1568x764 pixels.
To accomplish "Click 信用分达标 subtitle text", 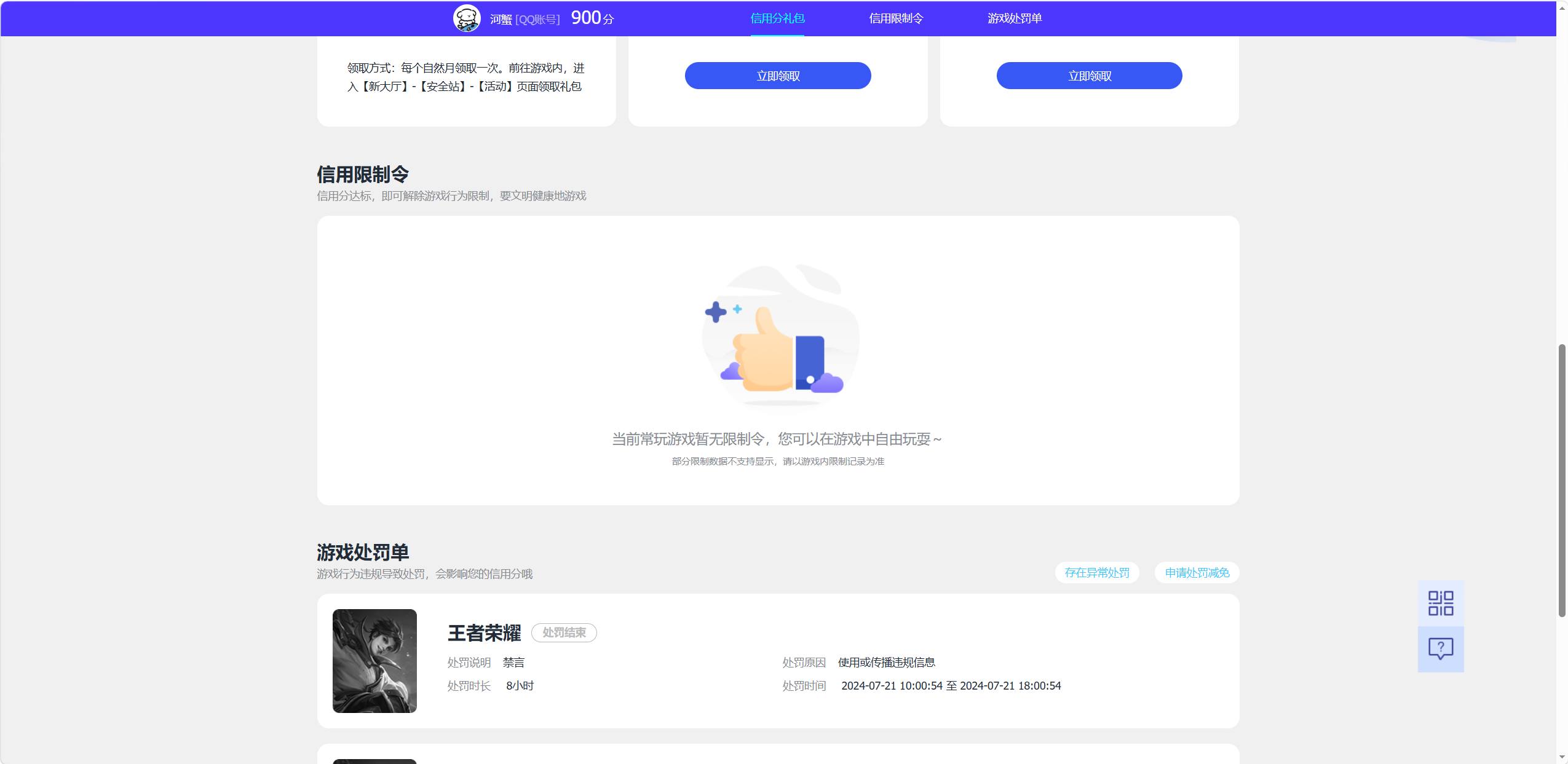I will point(451,195).
